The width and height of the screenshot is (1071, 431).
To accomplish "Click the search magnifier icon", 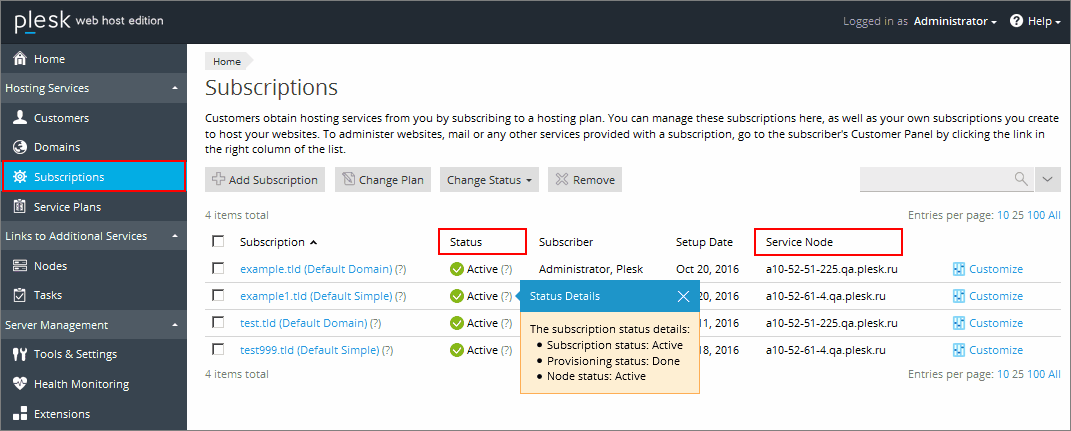I will point(1021,179).
